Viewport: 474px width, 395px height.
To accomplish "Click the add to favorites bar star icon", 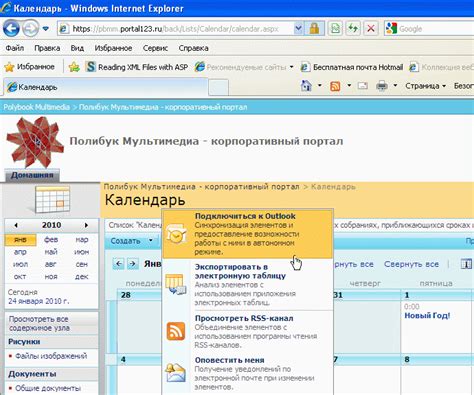I will 74,67.
